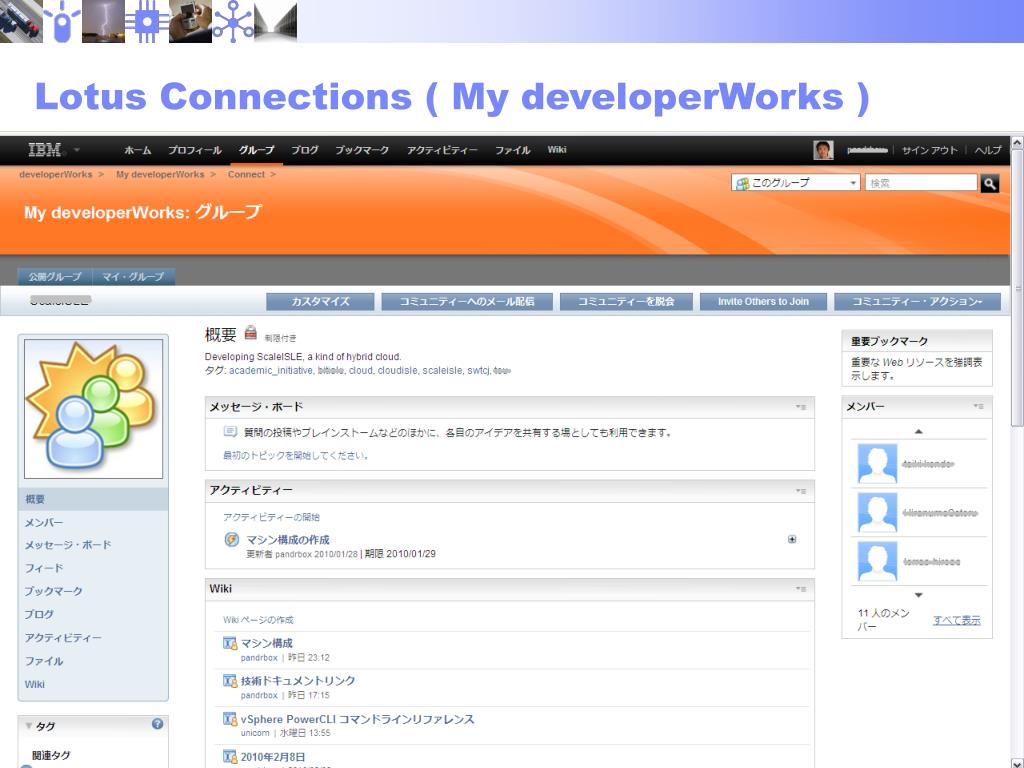Click first member avatar in メンバー panel

877,464
